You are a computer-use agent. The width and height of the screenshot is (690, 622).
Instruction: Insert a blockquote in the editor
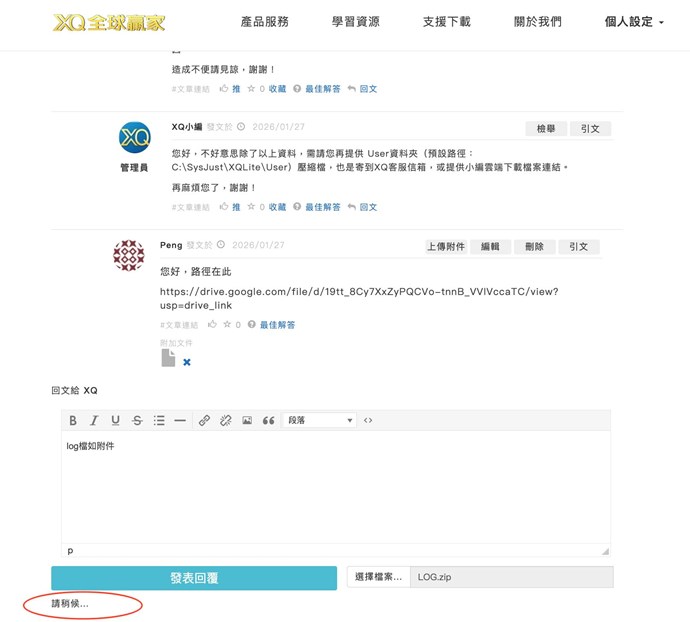pos(268,420)
